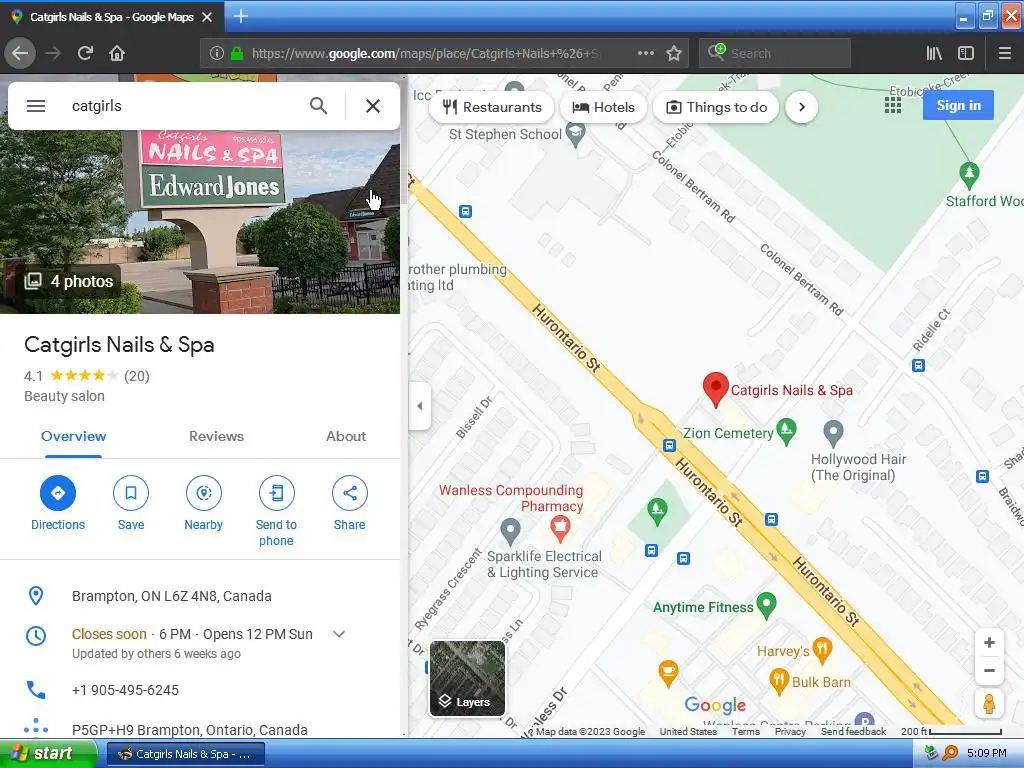This screenshot has width=1024, height=768.
Task: Open the 4 photos gallery
Action: coord(69,281)
